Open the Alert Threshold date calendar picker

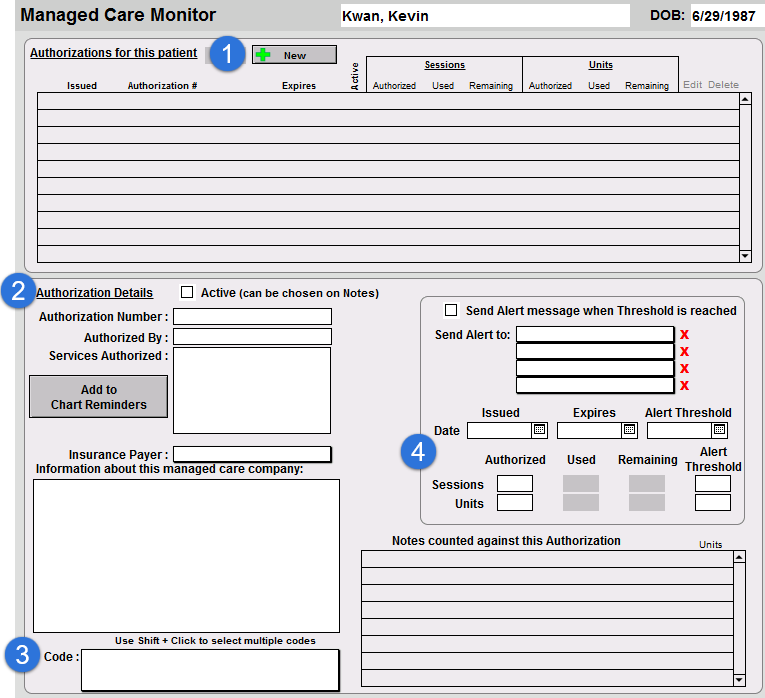(719, 430)
